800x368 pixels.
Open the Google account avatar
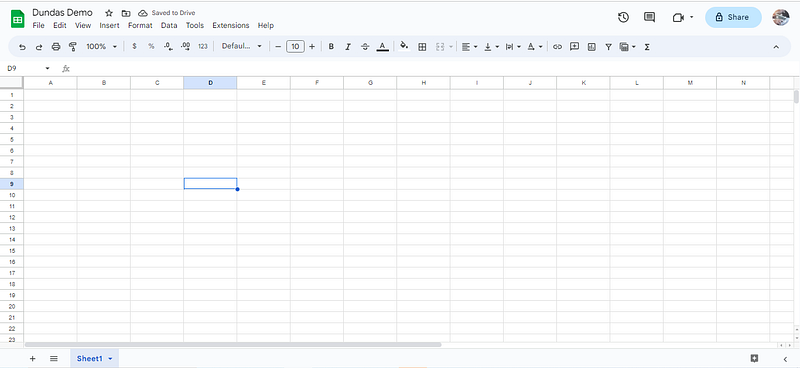point(781,17)
